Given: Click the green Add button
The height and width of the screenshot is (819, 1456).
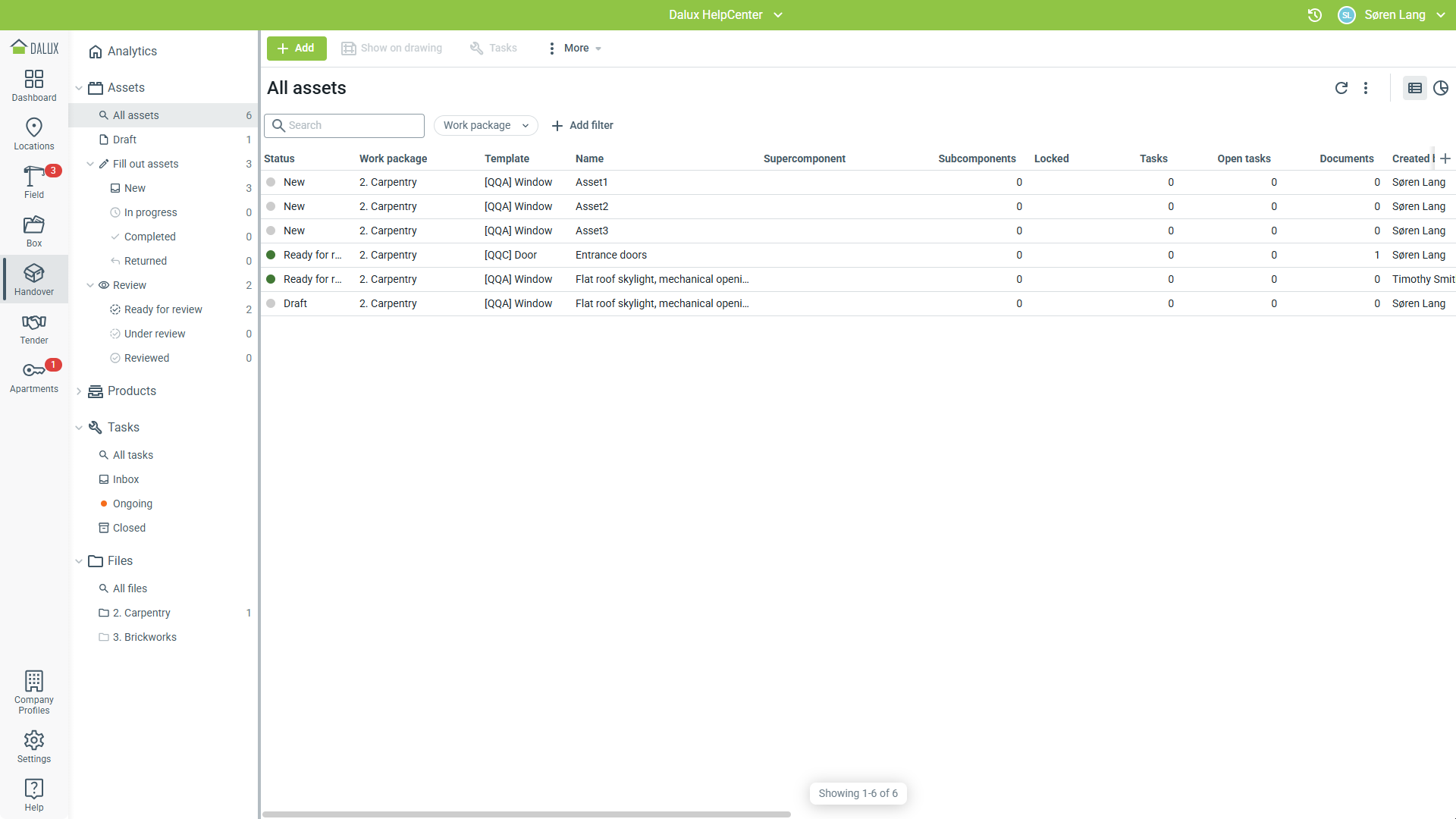Looking at the screenshot, I should pyautogui.click(x=296, y=48).
